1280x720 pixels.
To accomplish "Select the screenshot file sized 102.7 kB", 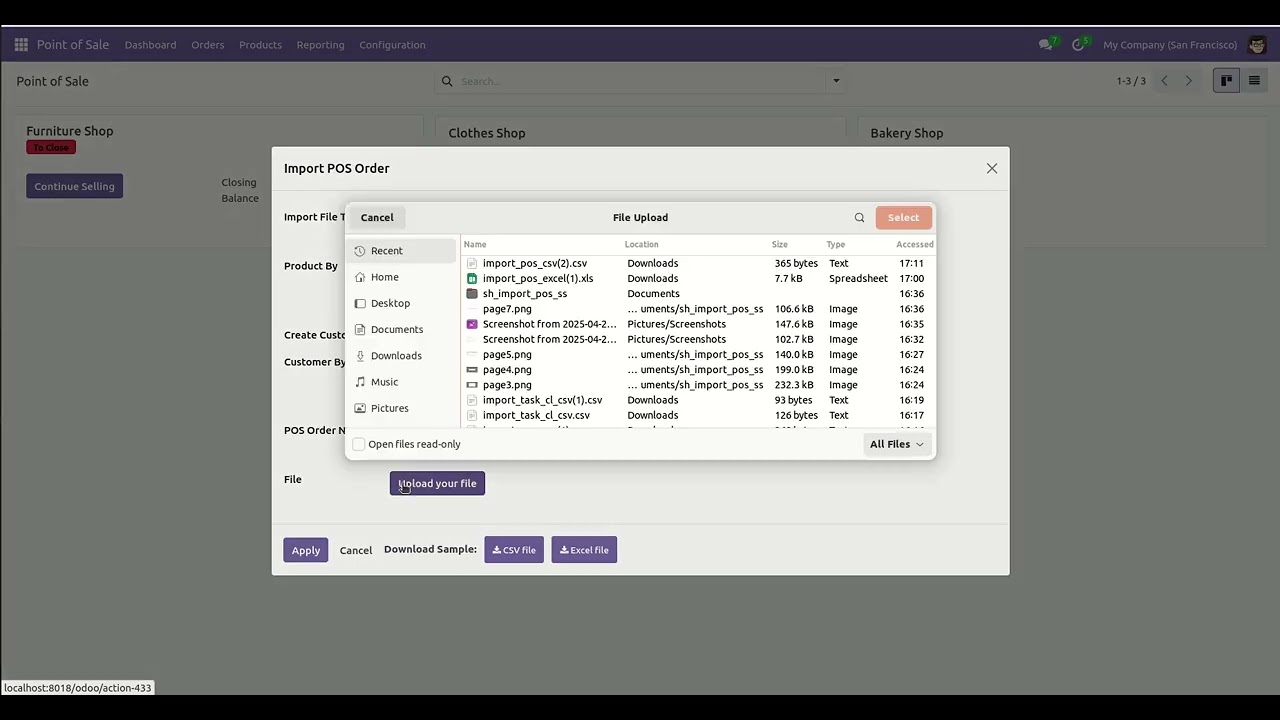I will (698, 339).
